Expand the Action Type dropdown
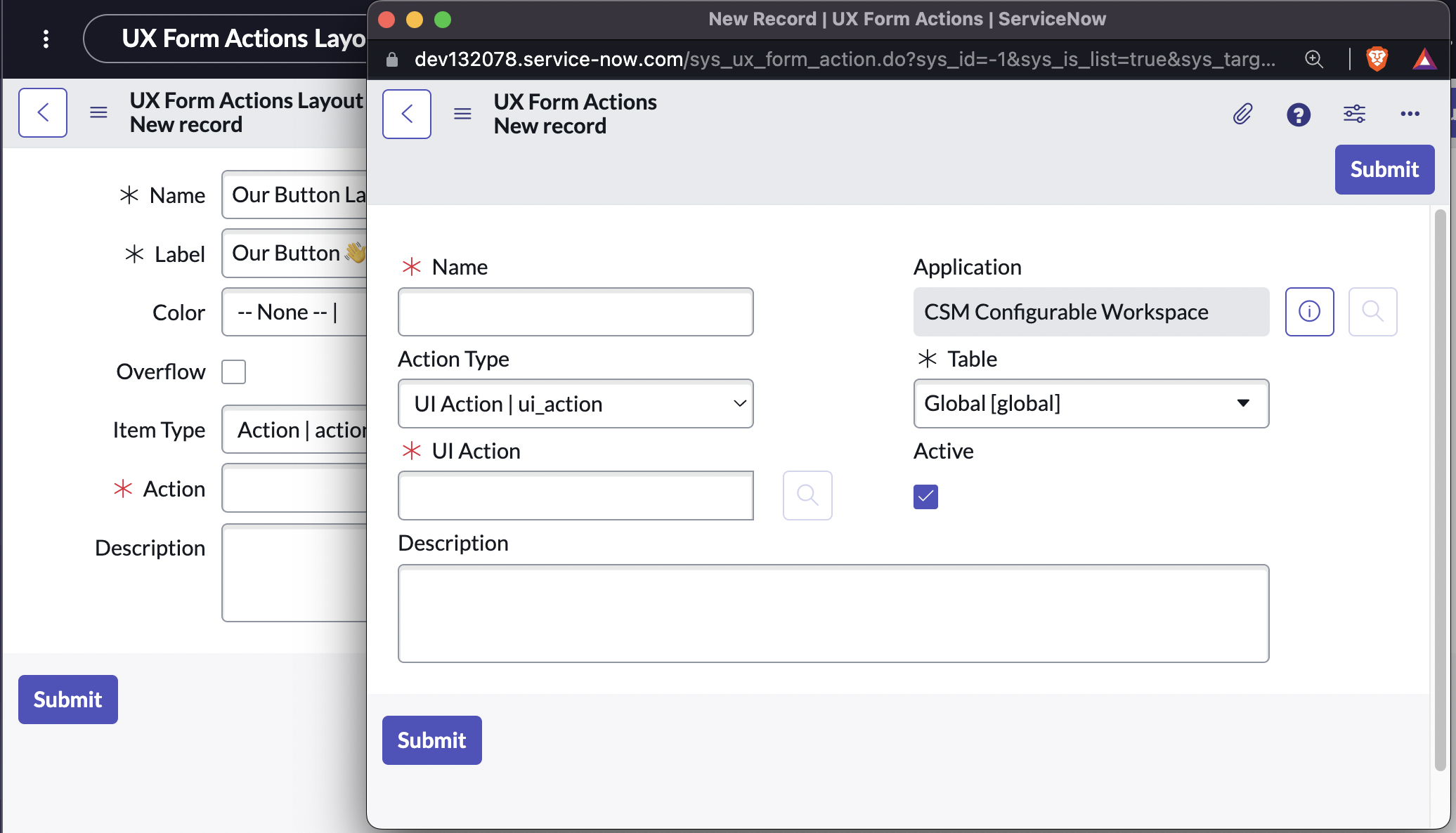The image size is (1456, 833). (576, 404)
